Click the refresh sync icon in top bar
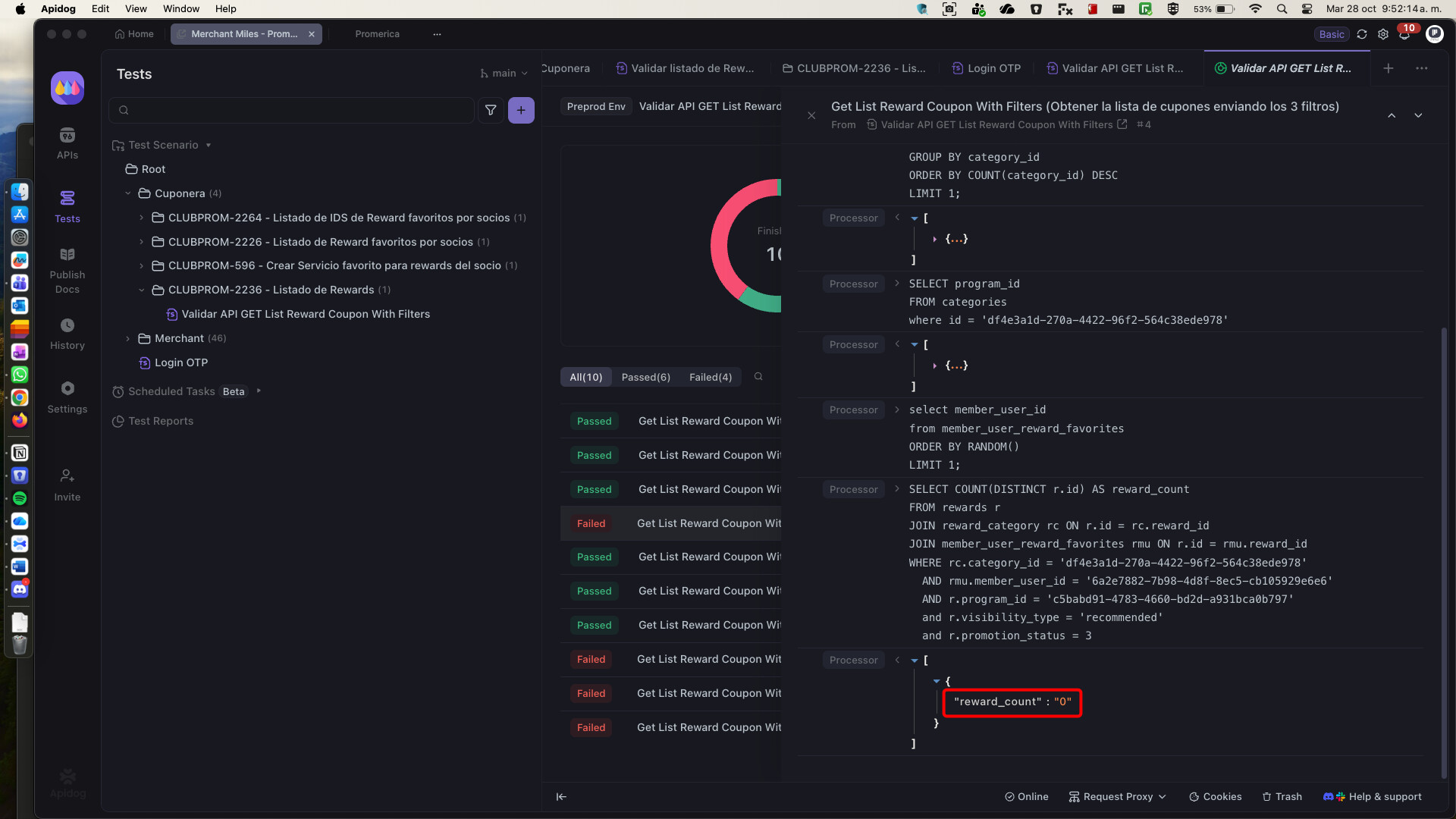The width and height of the screenshot is (1456, 819). pyautogui.click(x=1362, y=34)
